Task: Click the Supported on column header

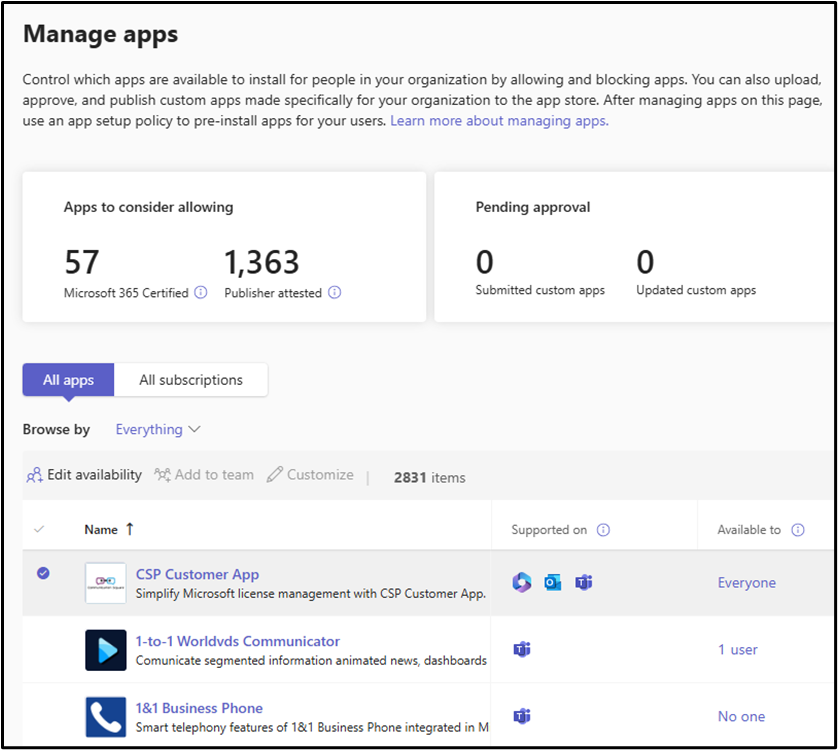Action: [x=549, y=530]
